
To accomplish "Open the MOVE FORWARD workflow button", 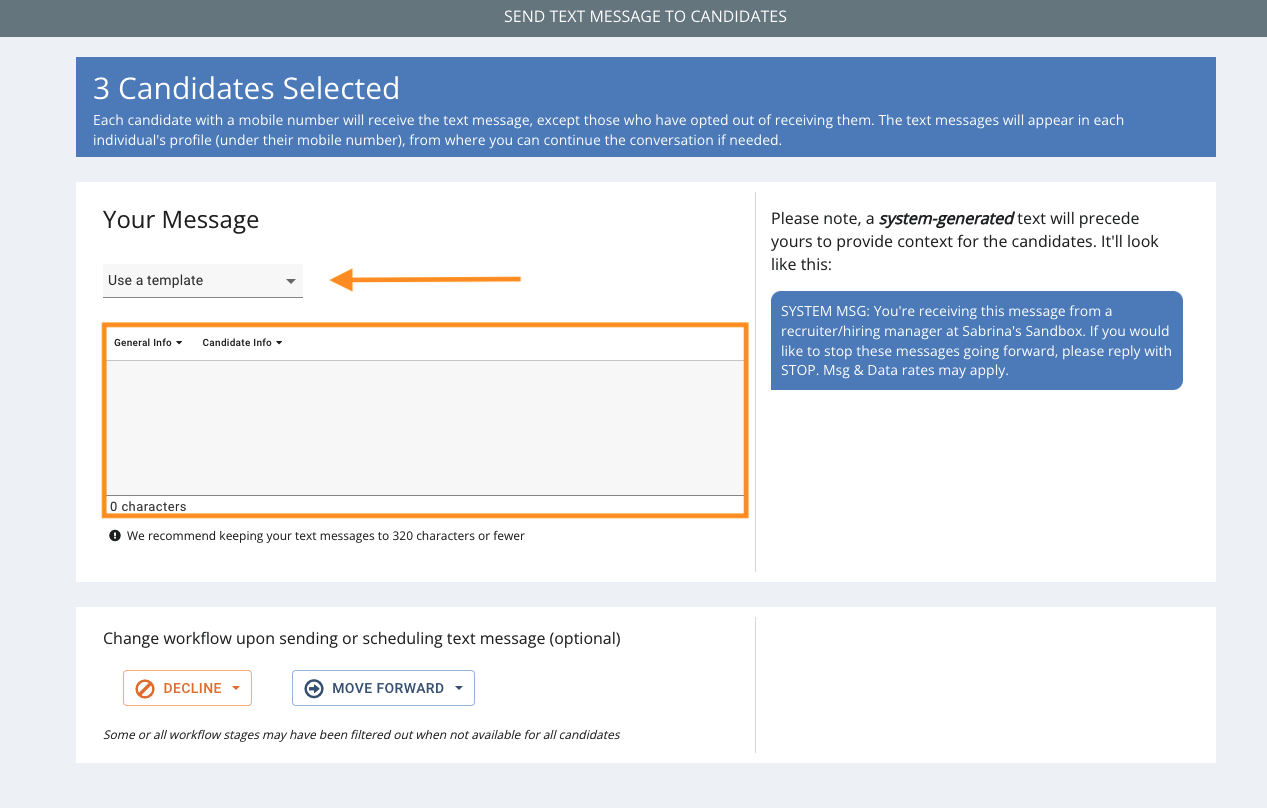I will click(383, 688).
